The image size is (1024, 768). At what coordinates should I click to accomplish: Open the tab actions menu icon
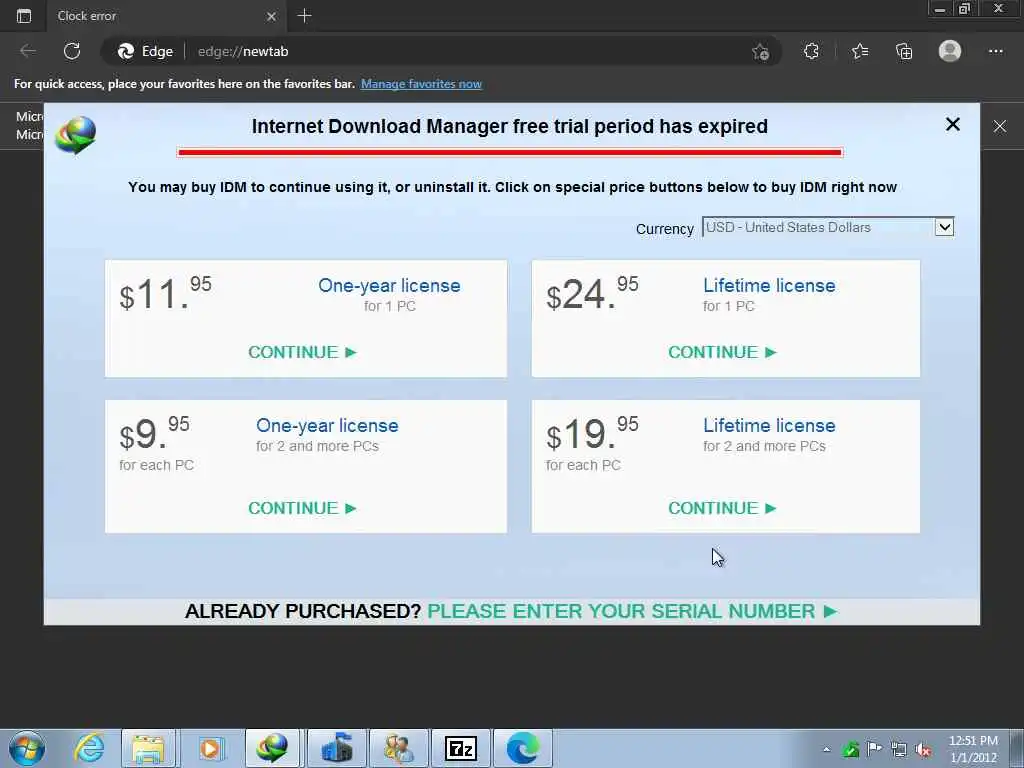click(24, 16)
